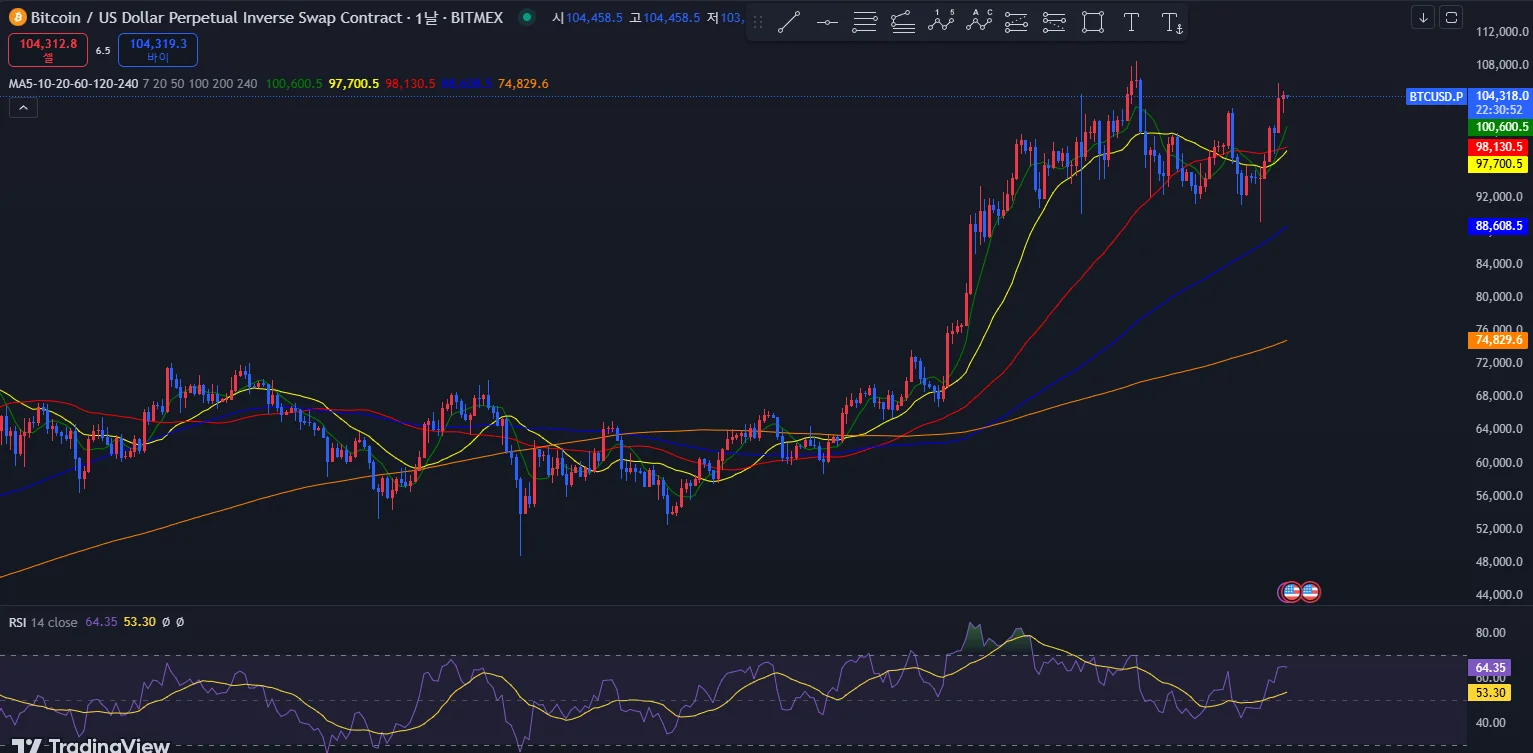The width and height of the screenshot is (1533, 753).
Task: Choose the Long Position measuring tool
Action: [x=1016, y=22]
